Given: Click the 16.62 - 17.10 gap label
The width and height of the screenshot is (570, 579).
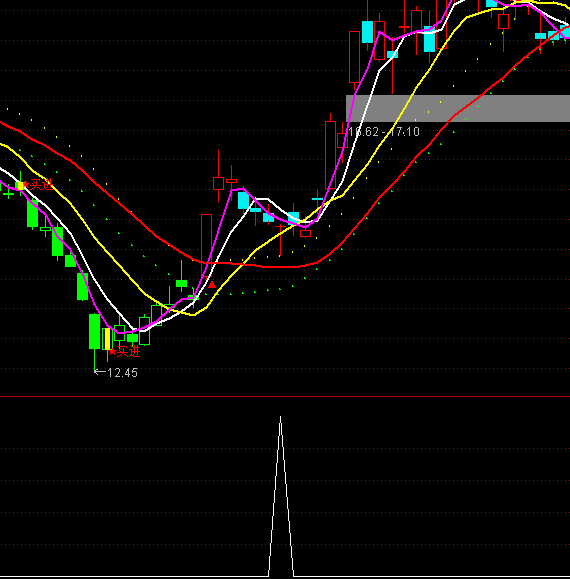Looking at the screenshot, I should [x=384, y=132].
